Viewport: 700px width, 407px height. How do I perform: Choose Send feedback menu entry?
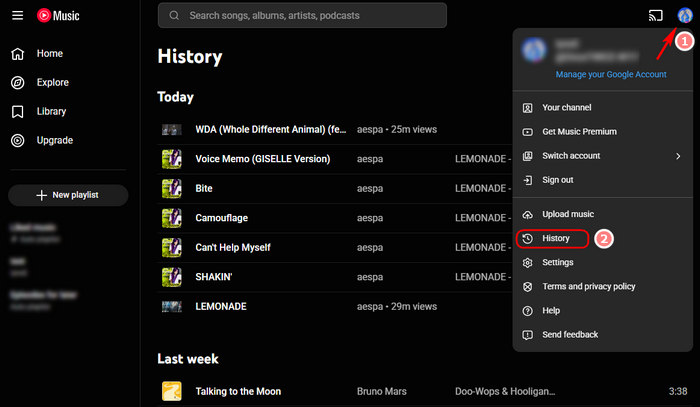click(603, 335)
